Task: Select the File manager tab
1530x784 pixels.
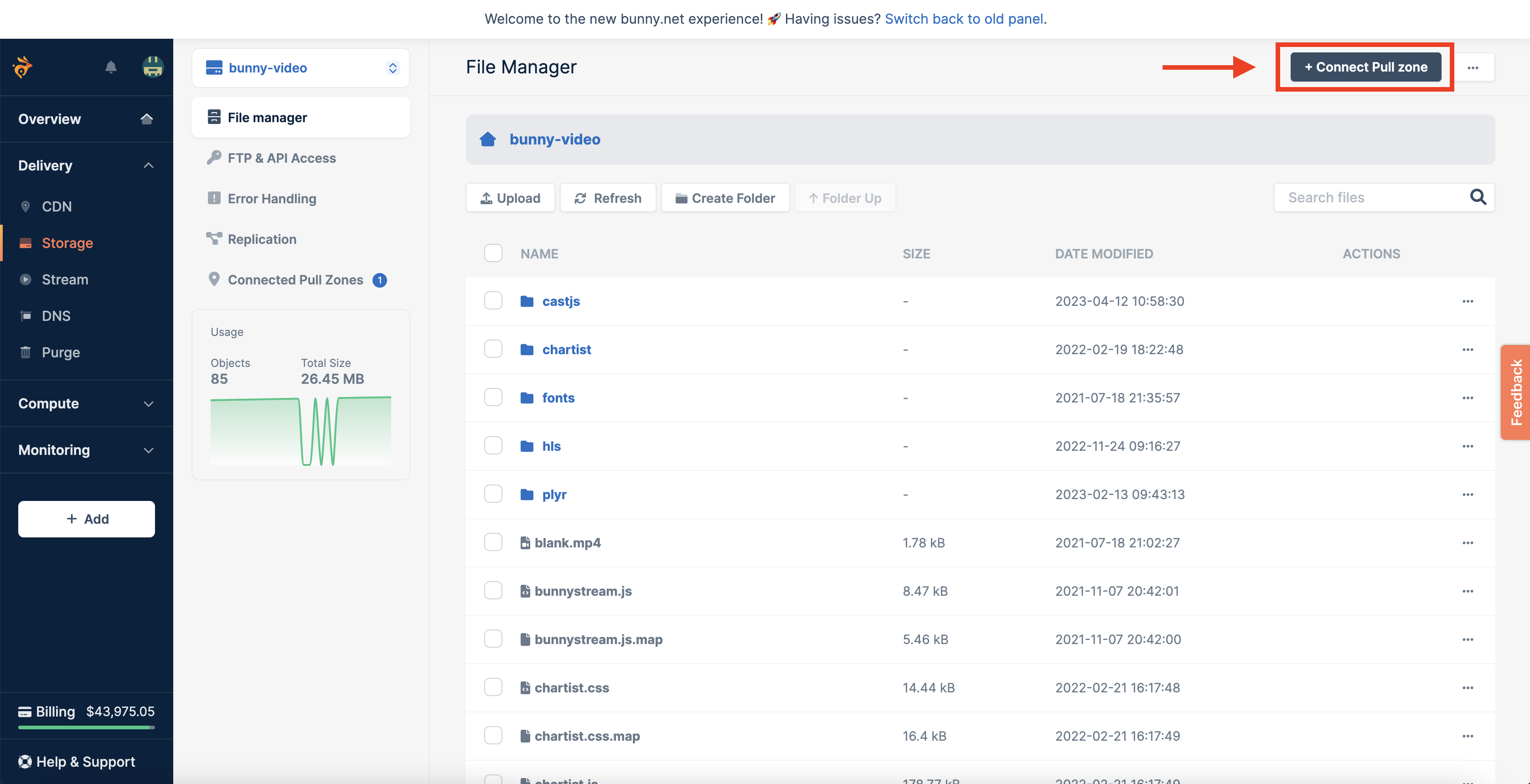Action: pos(300,118)
